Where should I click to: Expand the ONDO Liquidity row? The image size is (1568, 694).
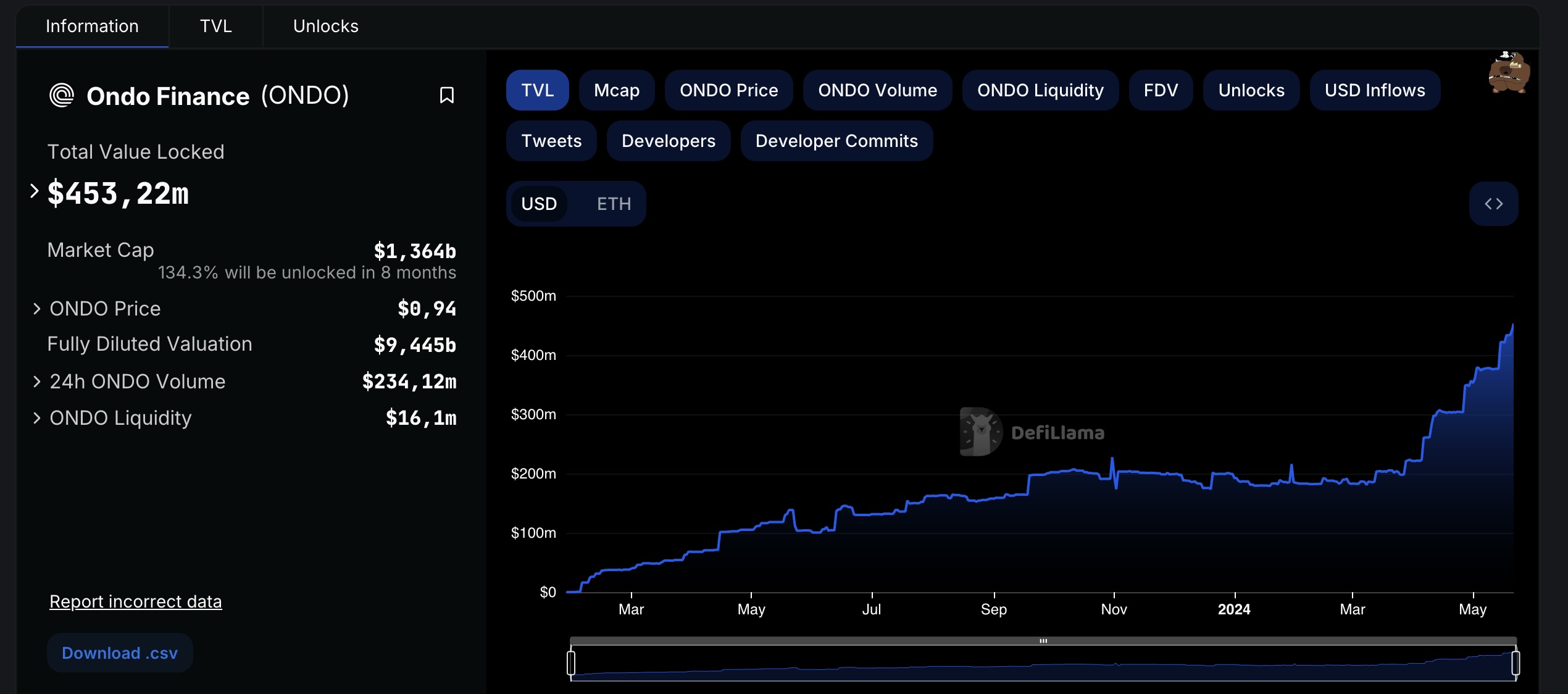coord(36,418)
